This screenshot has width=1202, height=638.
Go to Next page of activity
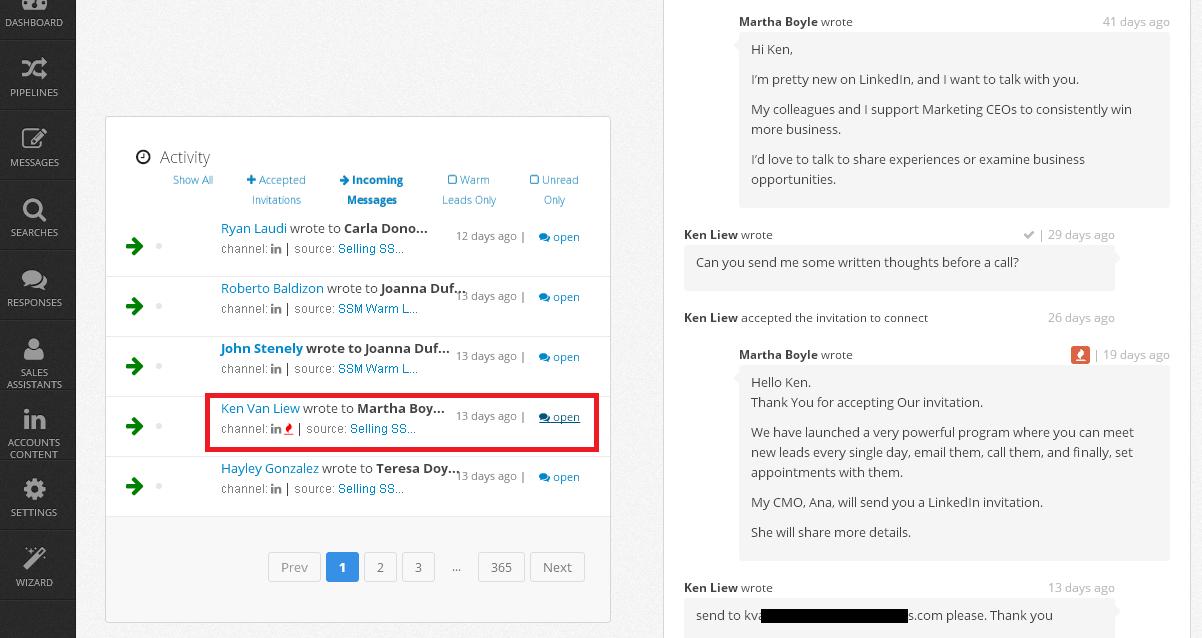[557, 567]
